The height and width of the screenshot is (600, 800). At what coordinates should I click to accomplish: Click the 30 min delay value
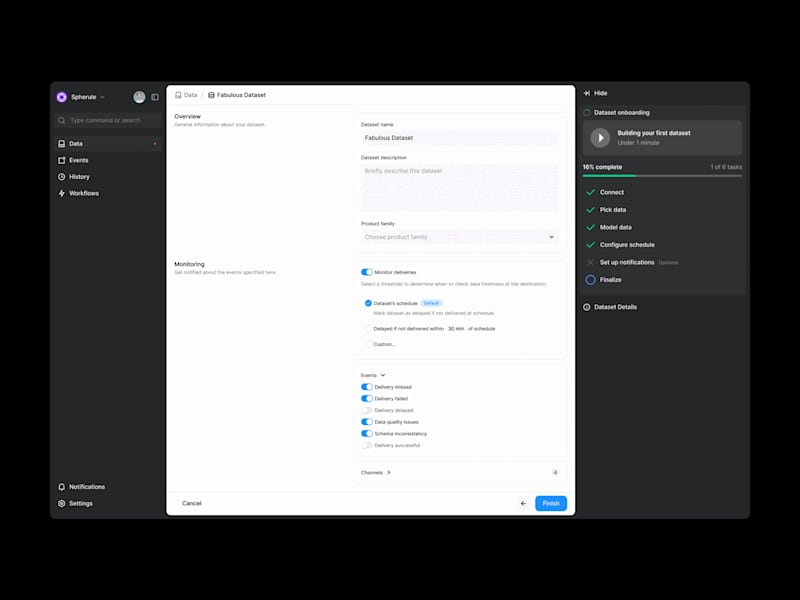point(456,329)
